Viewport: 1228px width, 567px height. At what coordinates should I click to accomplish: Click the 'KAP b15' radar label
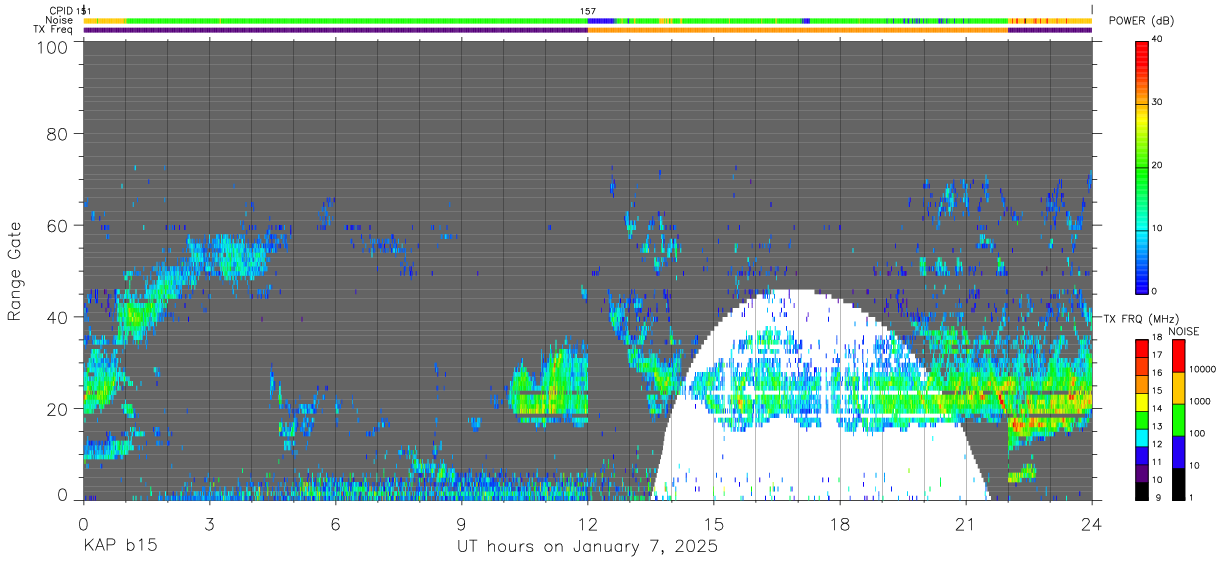tap(120, 547)
